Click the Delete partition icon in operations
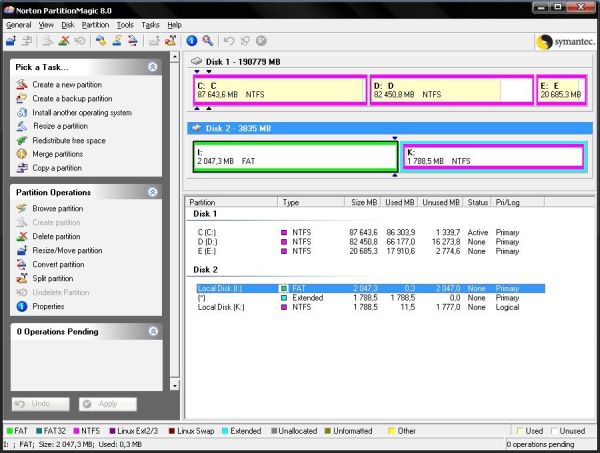The image size is (600, 453). click(x=22, y=236)
